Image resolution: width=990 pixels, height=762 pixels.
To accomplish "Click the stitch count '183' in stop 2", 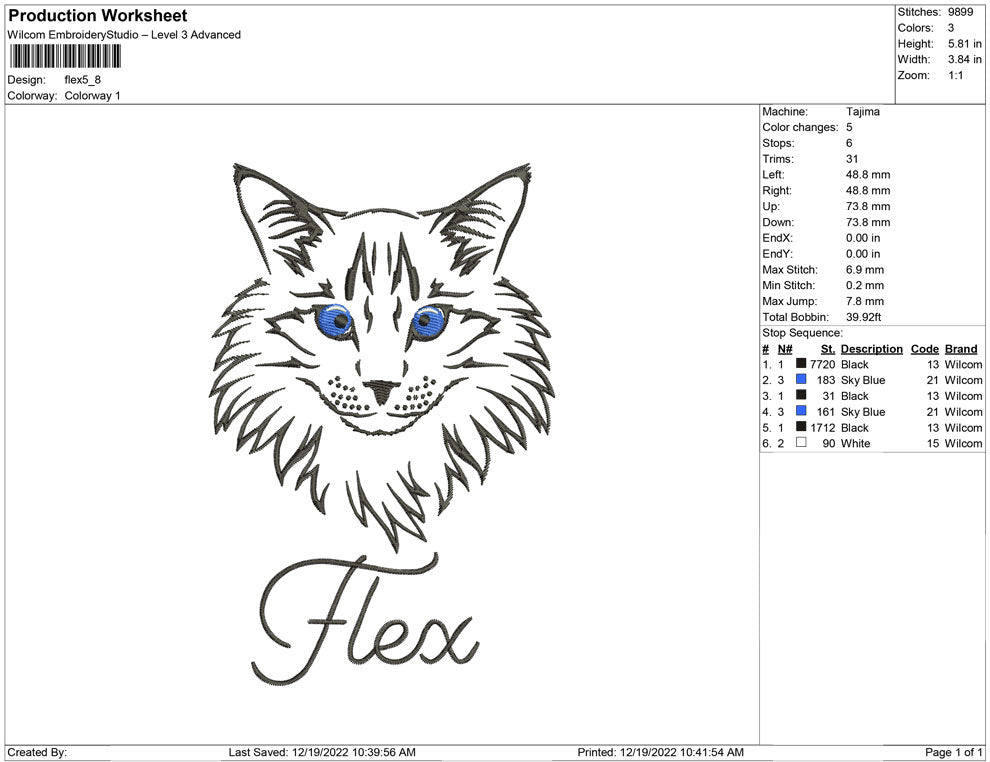I will pyautogui.click(x=825, y=380).
